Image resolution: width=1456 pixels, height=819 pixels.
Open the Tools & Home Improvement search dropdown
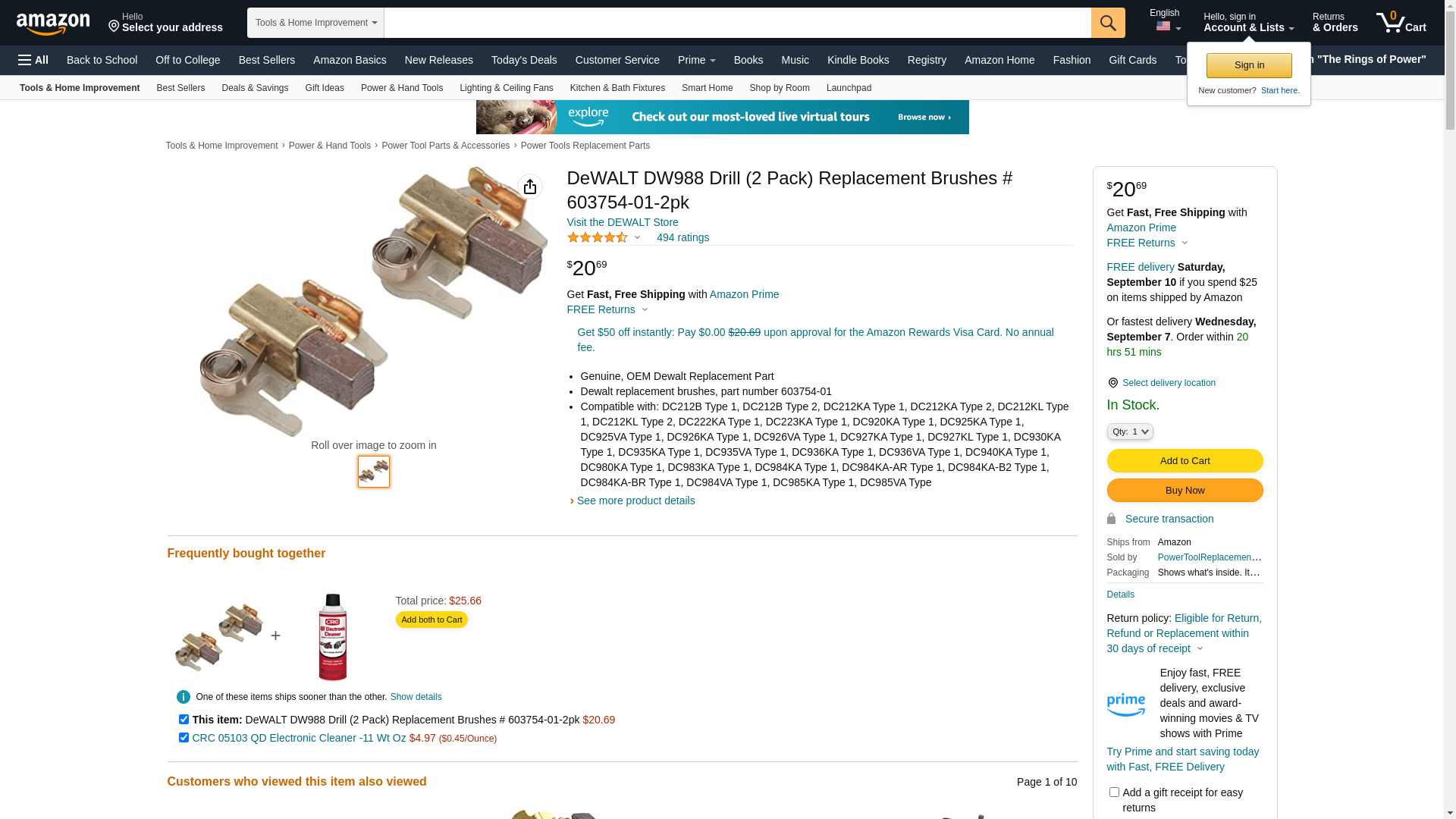[315, 23]
